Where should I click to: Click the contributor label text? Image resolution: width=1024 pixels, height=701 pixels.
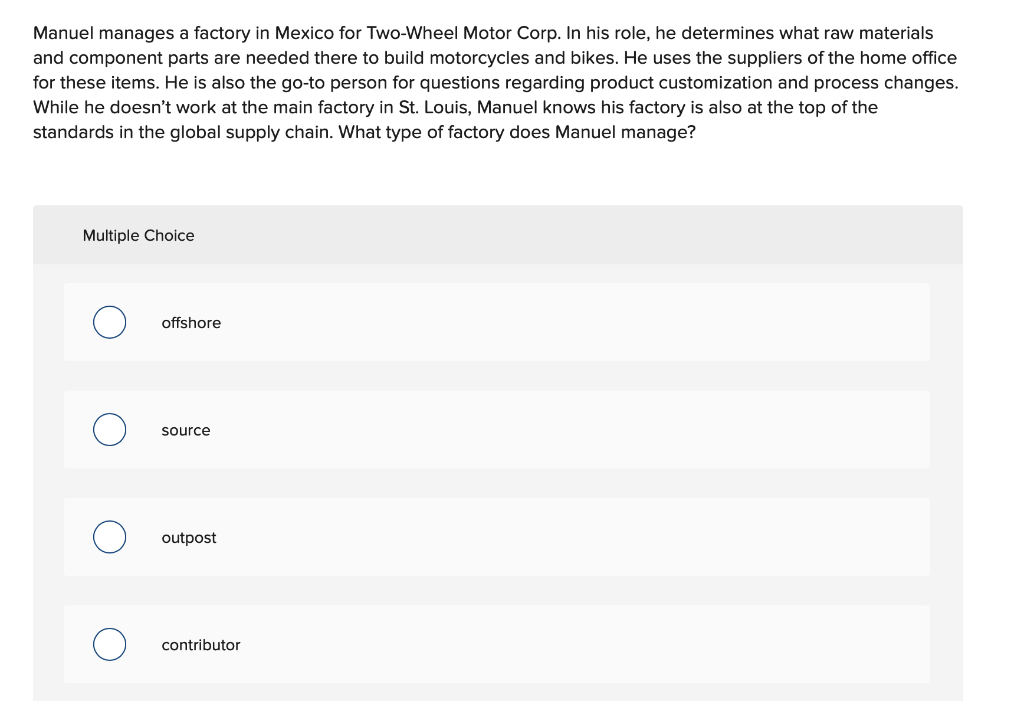pos(201,645)
